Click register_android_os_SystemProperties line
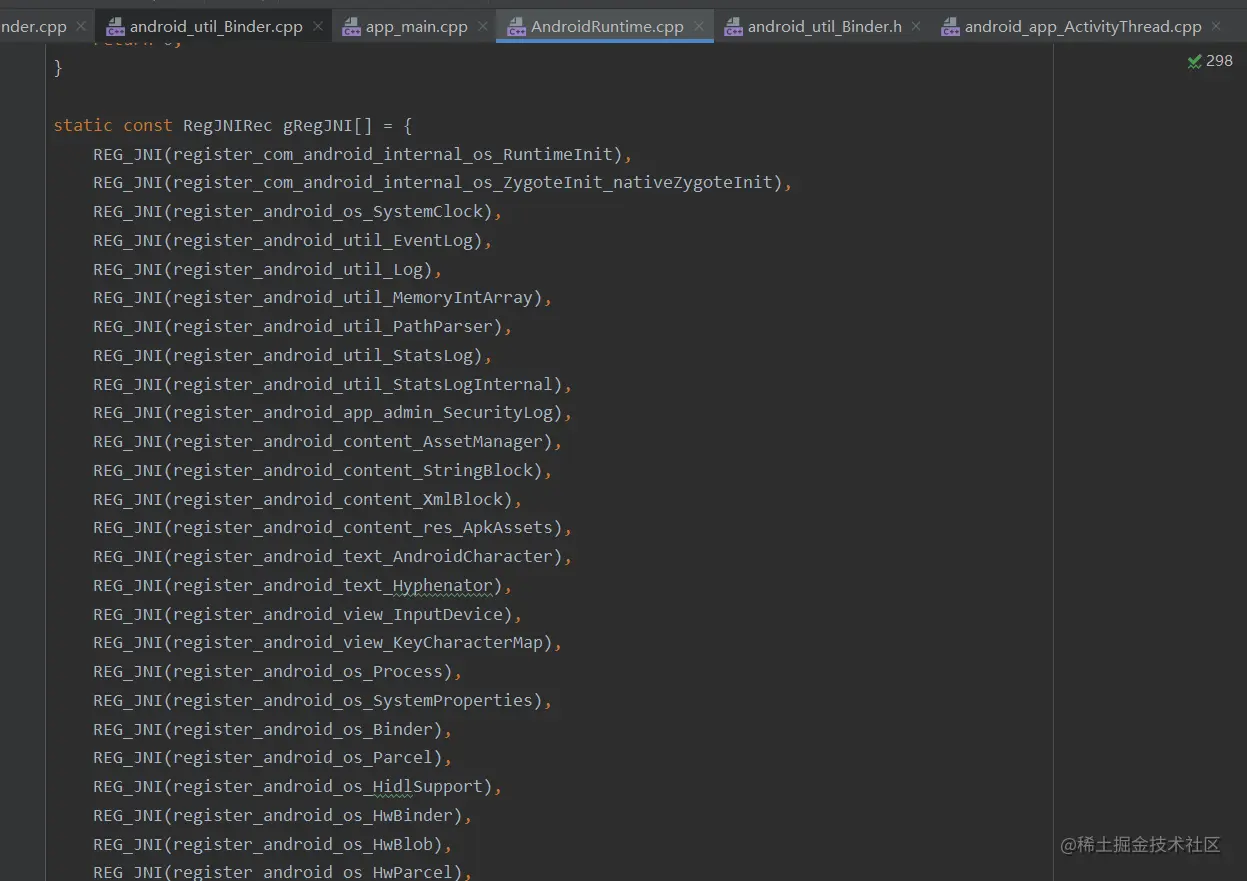 323,700
